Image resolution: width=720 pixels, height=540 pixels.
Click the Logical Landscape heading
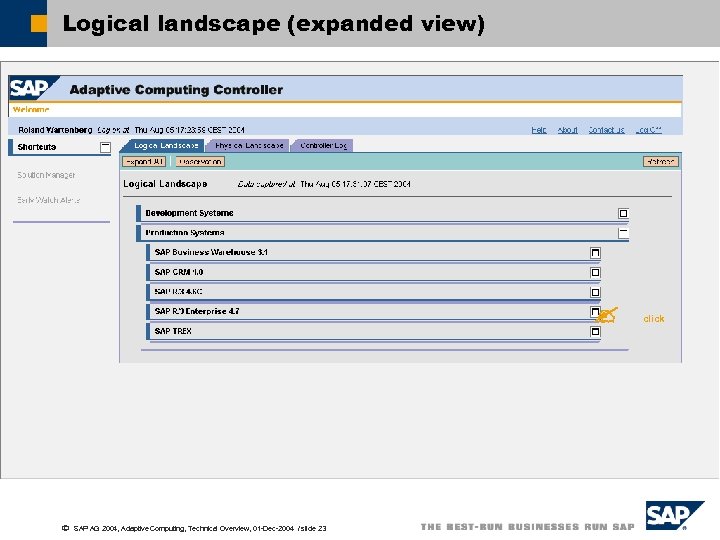tap(165, 184)
